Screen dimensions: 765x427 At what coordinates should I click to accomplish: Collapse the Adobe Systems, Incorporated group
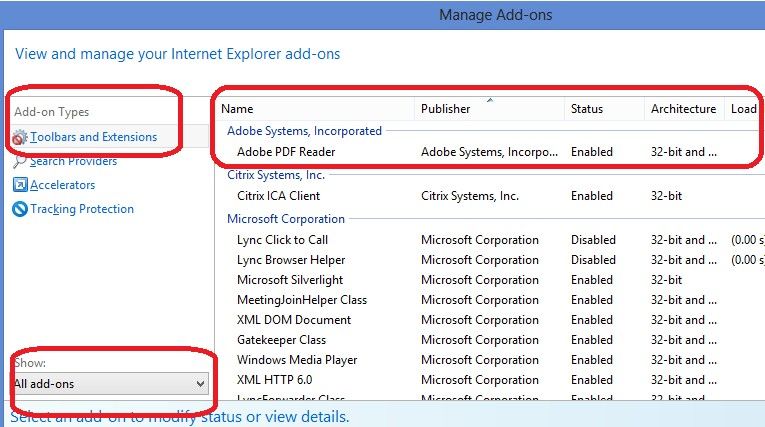[x=304, y=131]
